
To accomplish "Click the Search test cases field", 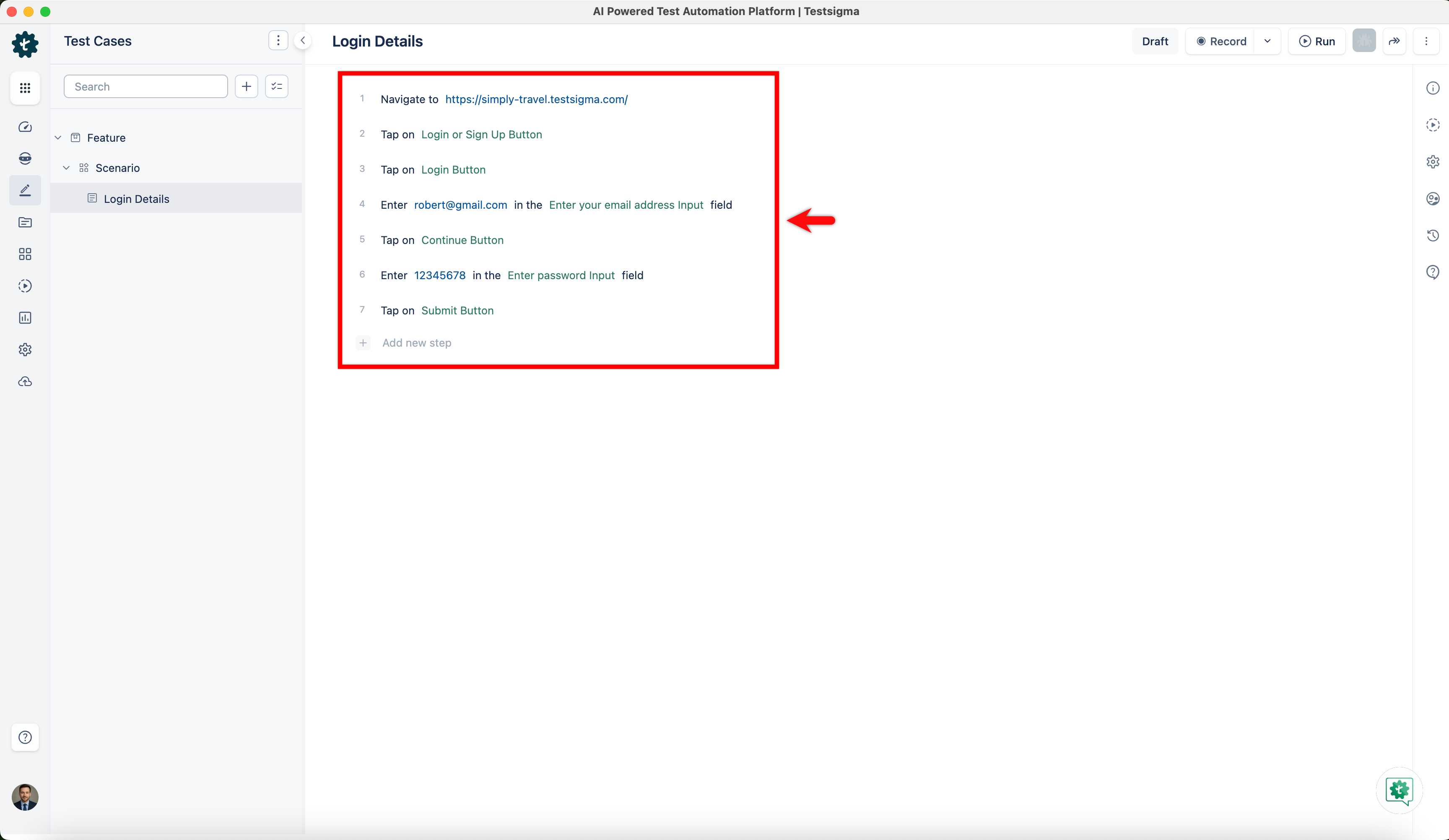I will [145, 86].
